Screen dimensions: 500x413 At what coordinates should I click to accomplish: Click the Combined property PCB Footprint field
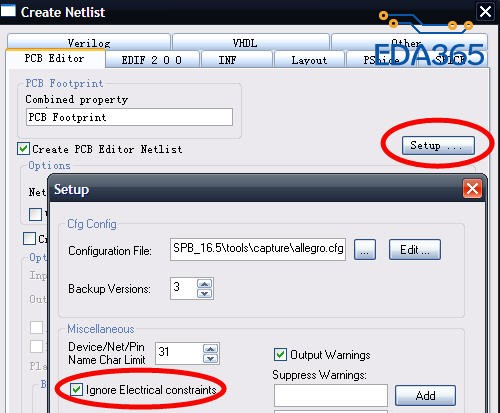click(129, 117)
